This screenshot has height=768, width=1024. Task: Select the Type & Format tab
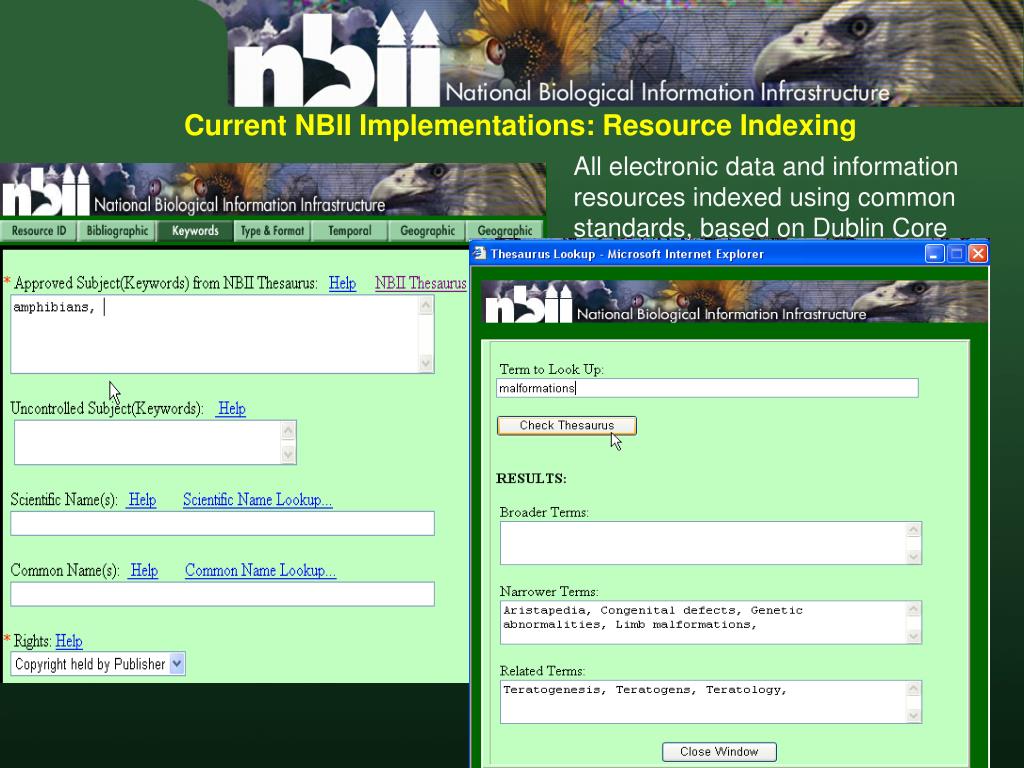272,231
